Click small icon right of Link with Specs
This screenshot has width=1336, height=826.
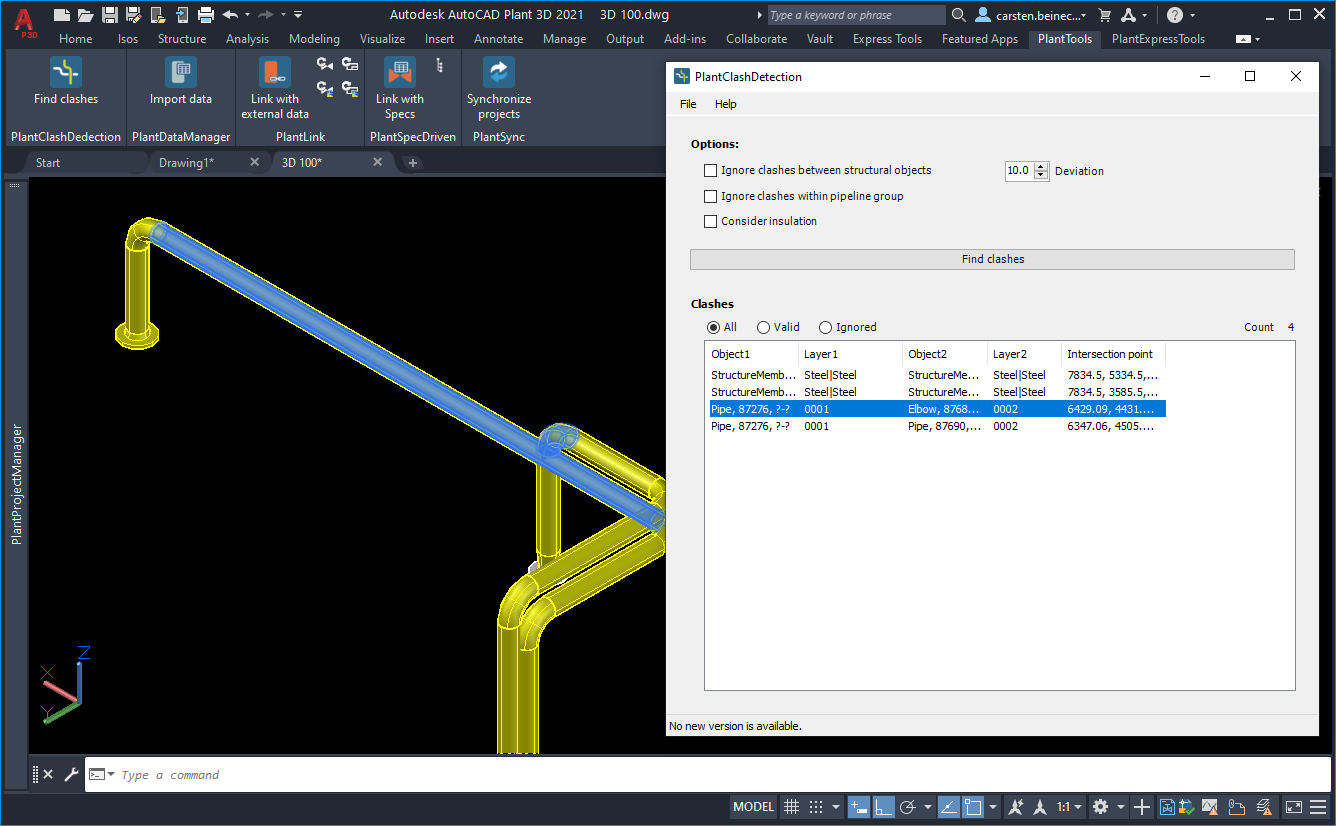439,65
